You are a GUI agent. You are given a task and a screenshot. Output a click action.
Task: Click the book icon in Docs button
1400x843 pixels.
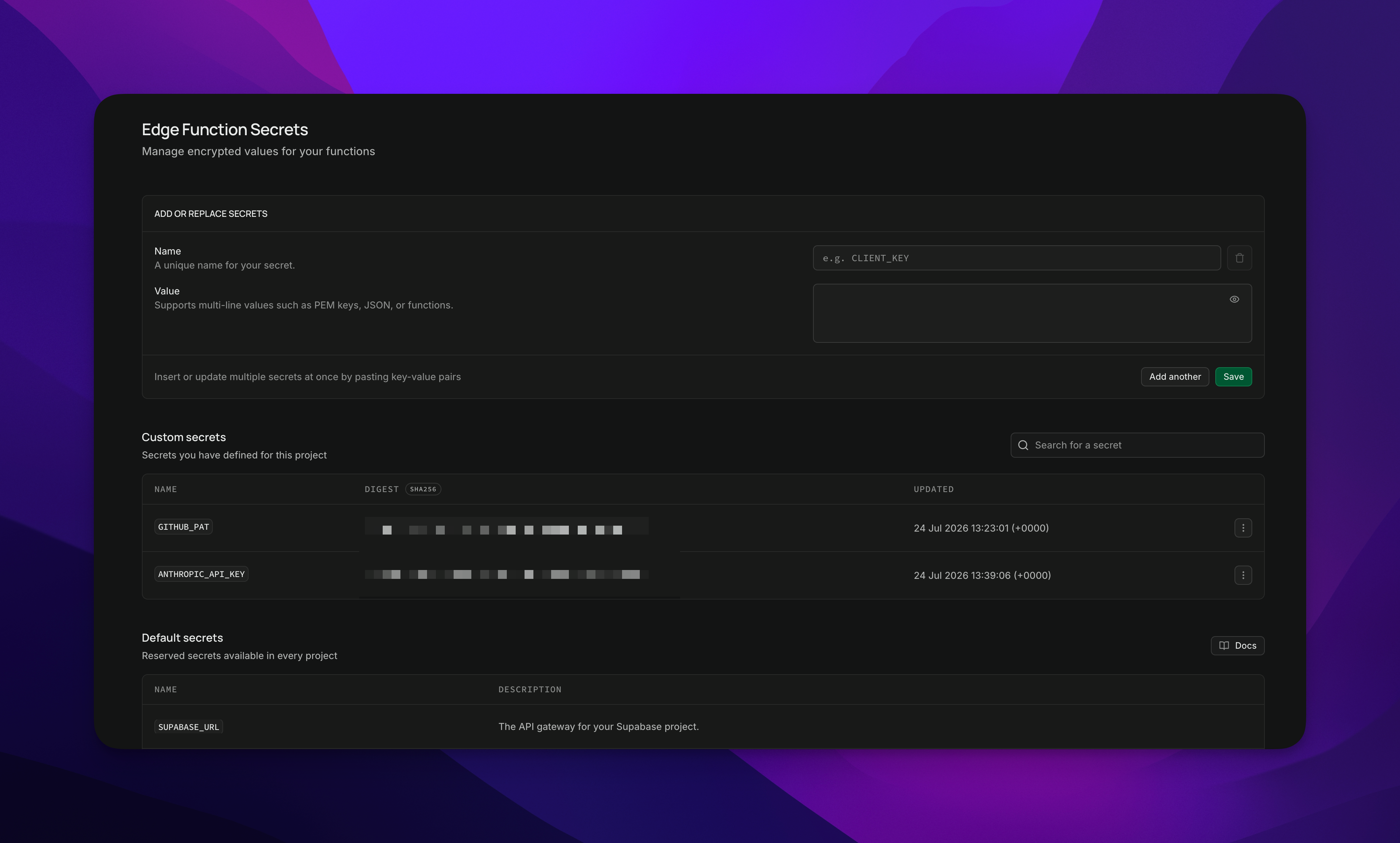[x=1224, y=645]
